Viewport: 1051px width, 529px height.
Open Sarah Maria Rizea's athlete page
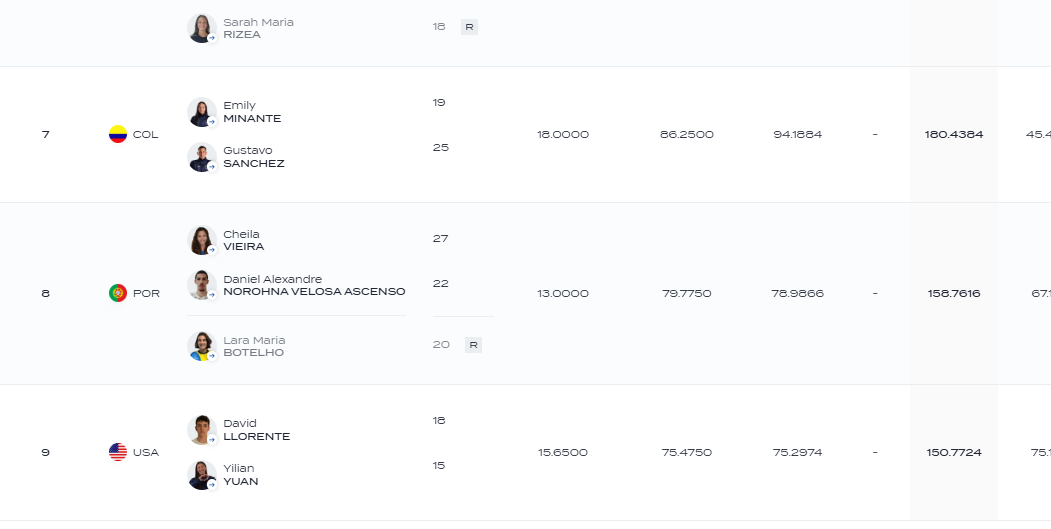258,28
